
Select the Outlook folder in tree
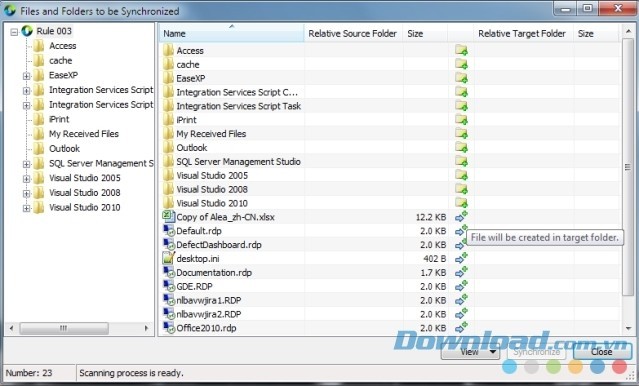[64, 148]
